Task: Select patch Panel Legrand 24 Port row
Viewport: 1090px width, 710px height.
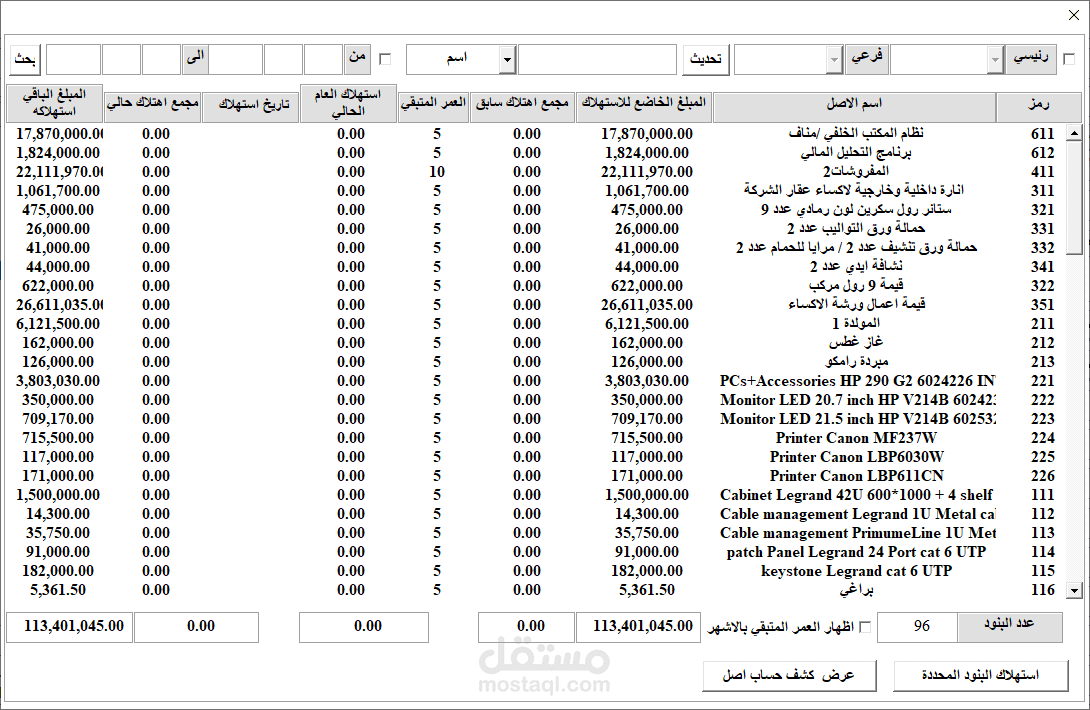Action: coord(536,552)
